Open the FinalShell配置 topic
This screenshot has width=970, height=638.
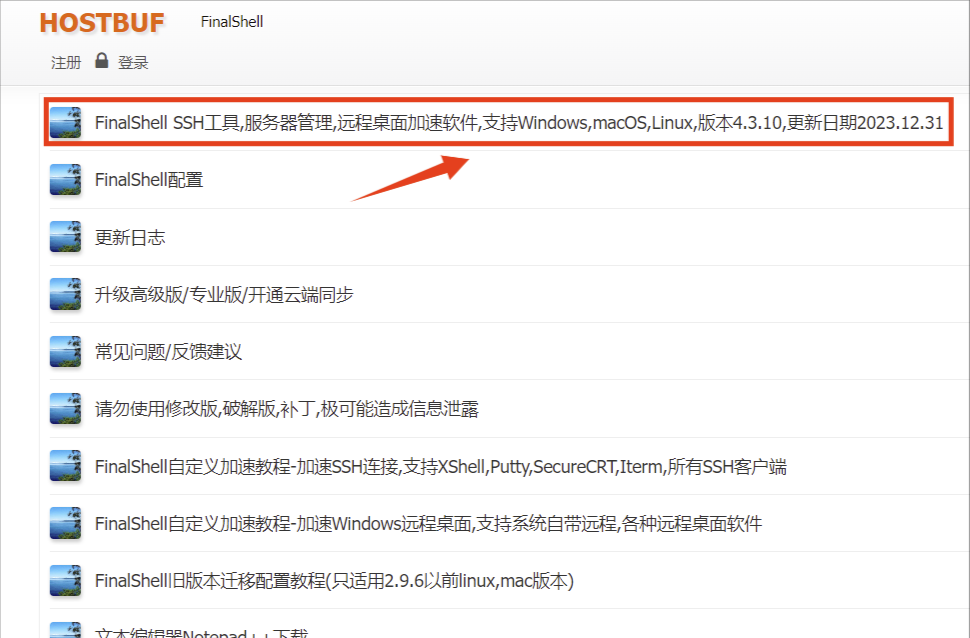(x=149, y=180)
